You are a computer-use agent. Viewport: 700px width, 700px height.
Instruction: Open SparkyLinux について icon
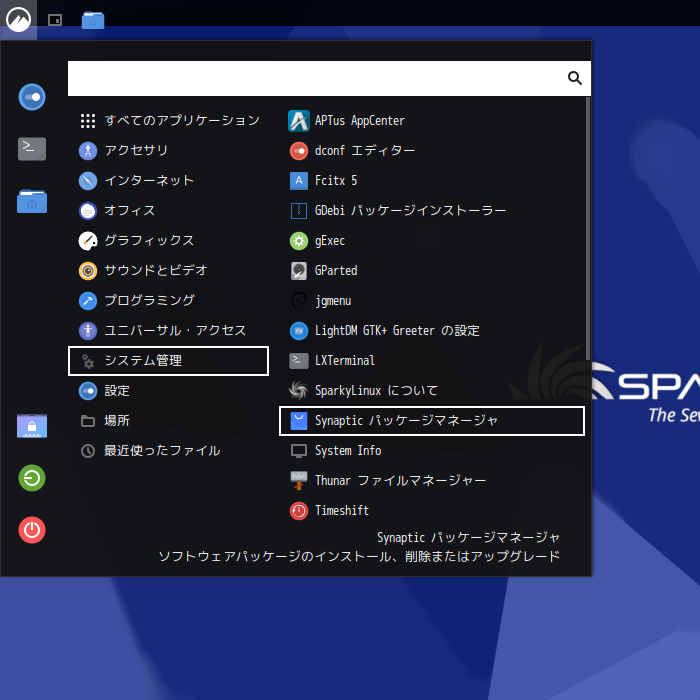point(299,391)
